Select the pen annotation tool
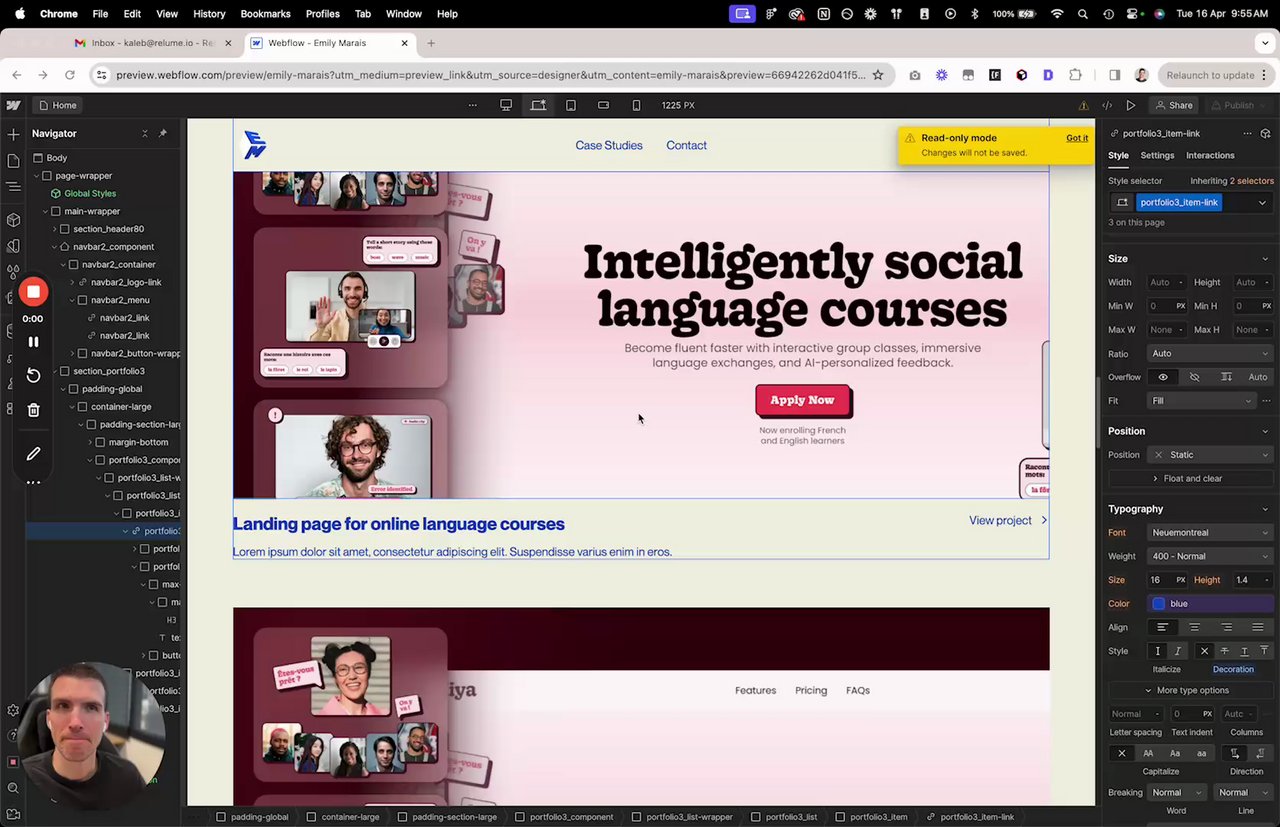The image size is (1280, 827). [x=33, y=454]
